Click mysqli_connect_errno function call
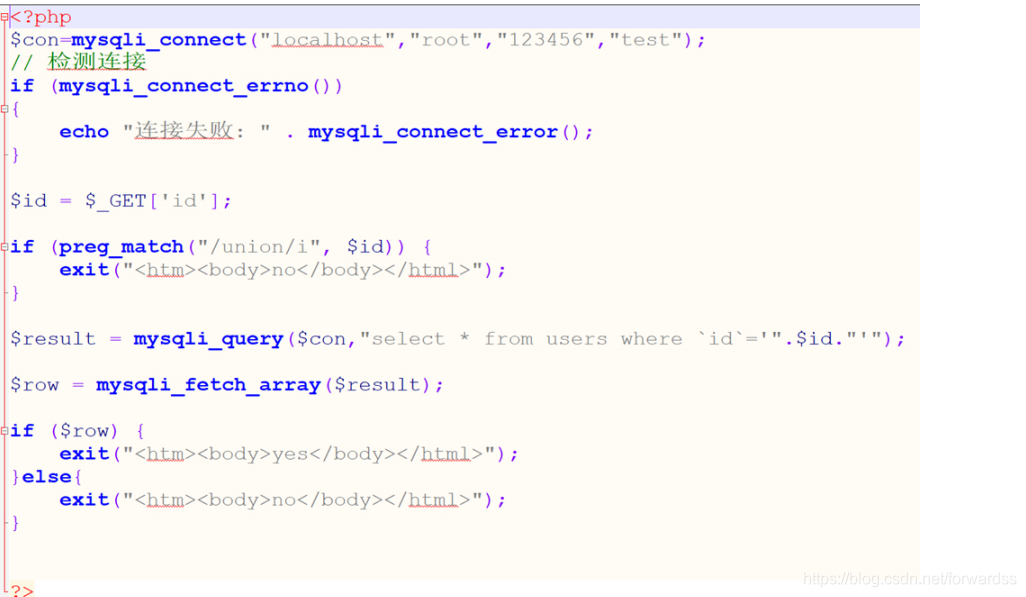Viewport: 1026px width, 597px height. [x=183, y=86]
